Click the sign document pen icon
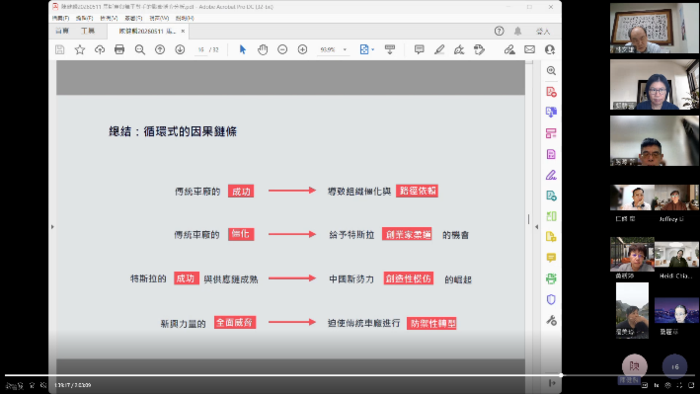Screen dimensions: 700x394 (x=459, y=50)
